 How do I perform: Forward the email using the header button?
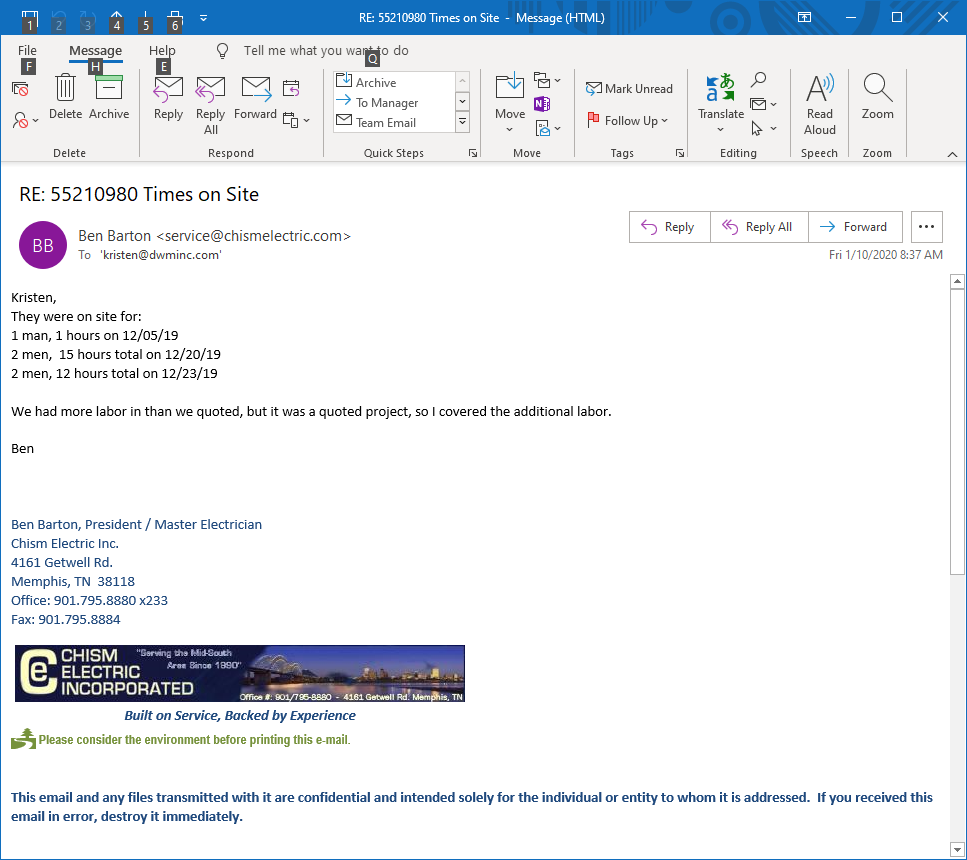pos(855,227)
